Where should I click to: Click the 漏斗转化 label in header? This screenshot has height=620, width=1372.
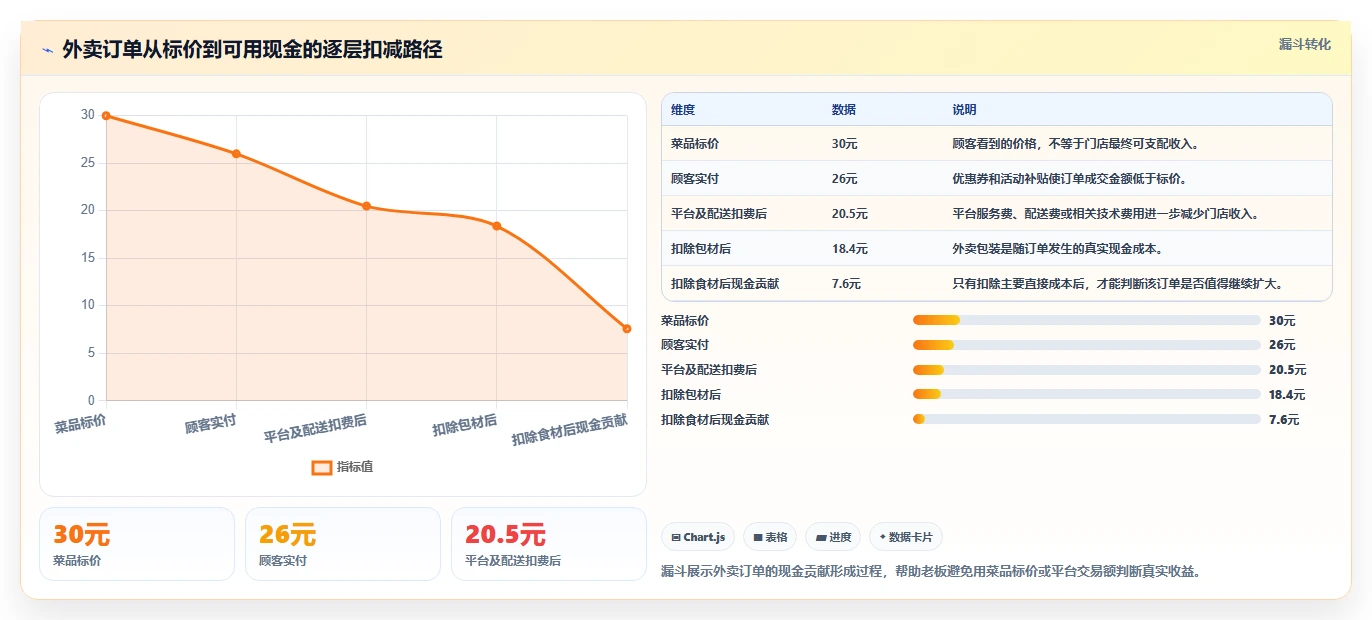coord(1305,45)
